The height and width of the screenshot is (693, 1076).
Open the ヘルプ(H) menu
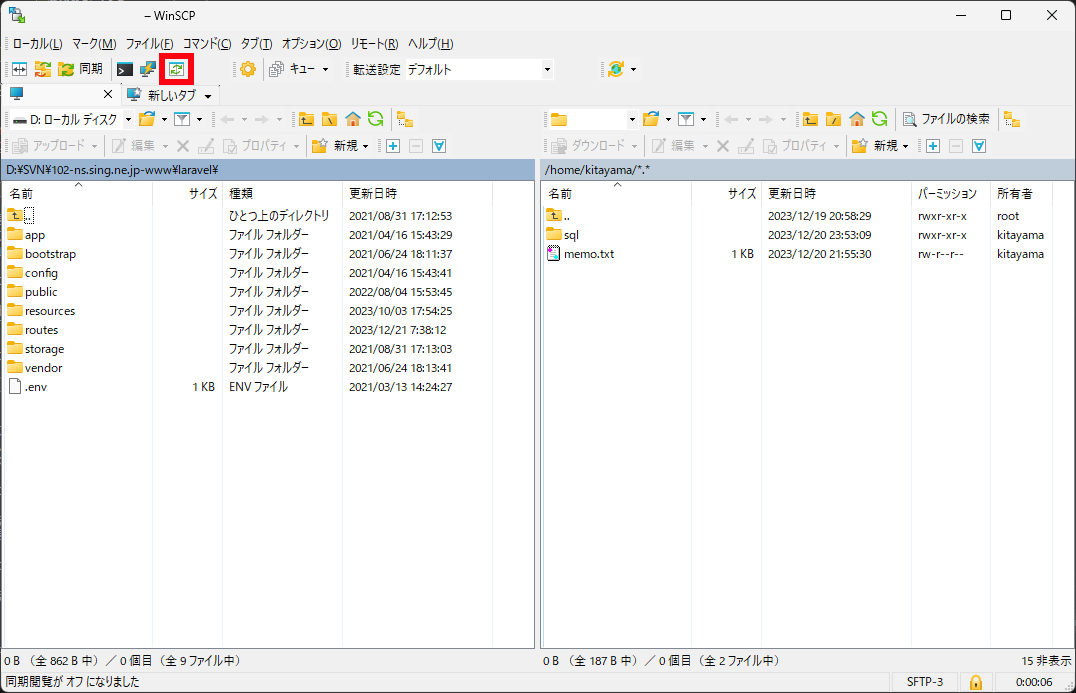tap(430, 44)
